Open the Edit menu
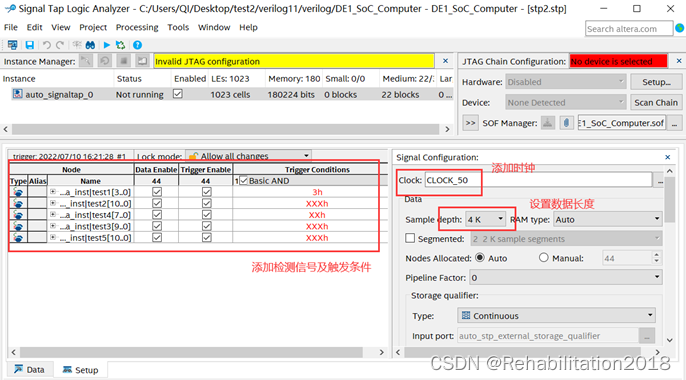686x380 pixels. click(x=34, y=27)
